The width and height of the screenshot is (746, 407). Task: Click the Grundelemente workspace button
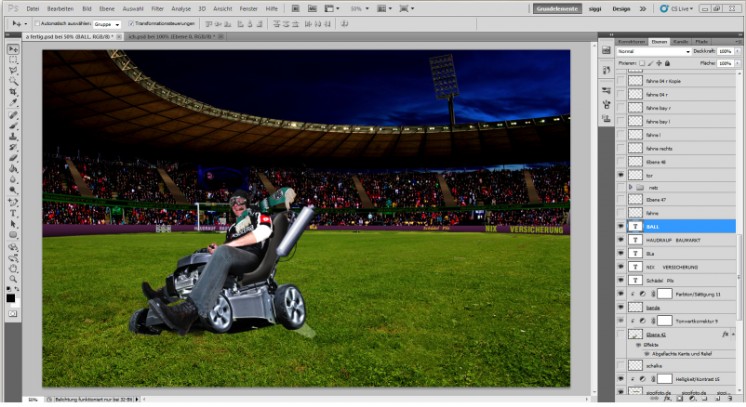557,8
